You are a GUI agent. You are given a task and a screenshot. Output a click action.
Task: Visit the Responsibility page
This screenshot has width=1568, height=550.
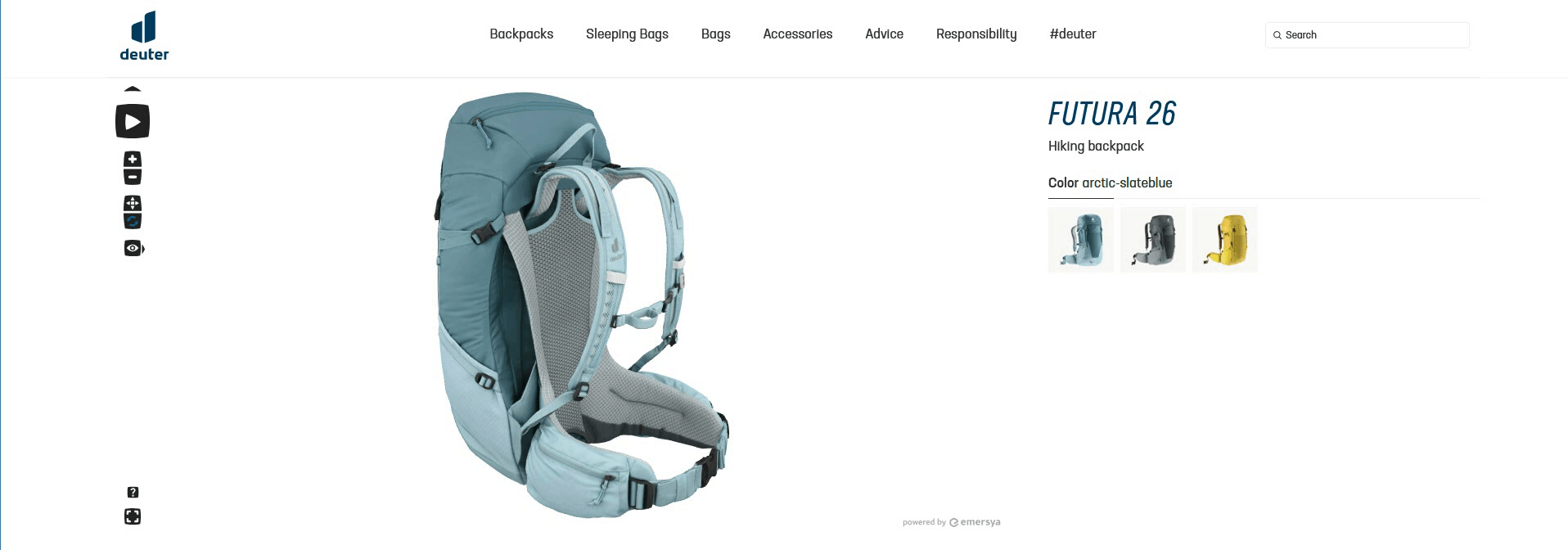976,34
